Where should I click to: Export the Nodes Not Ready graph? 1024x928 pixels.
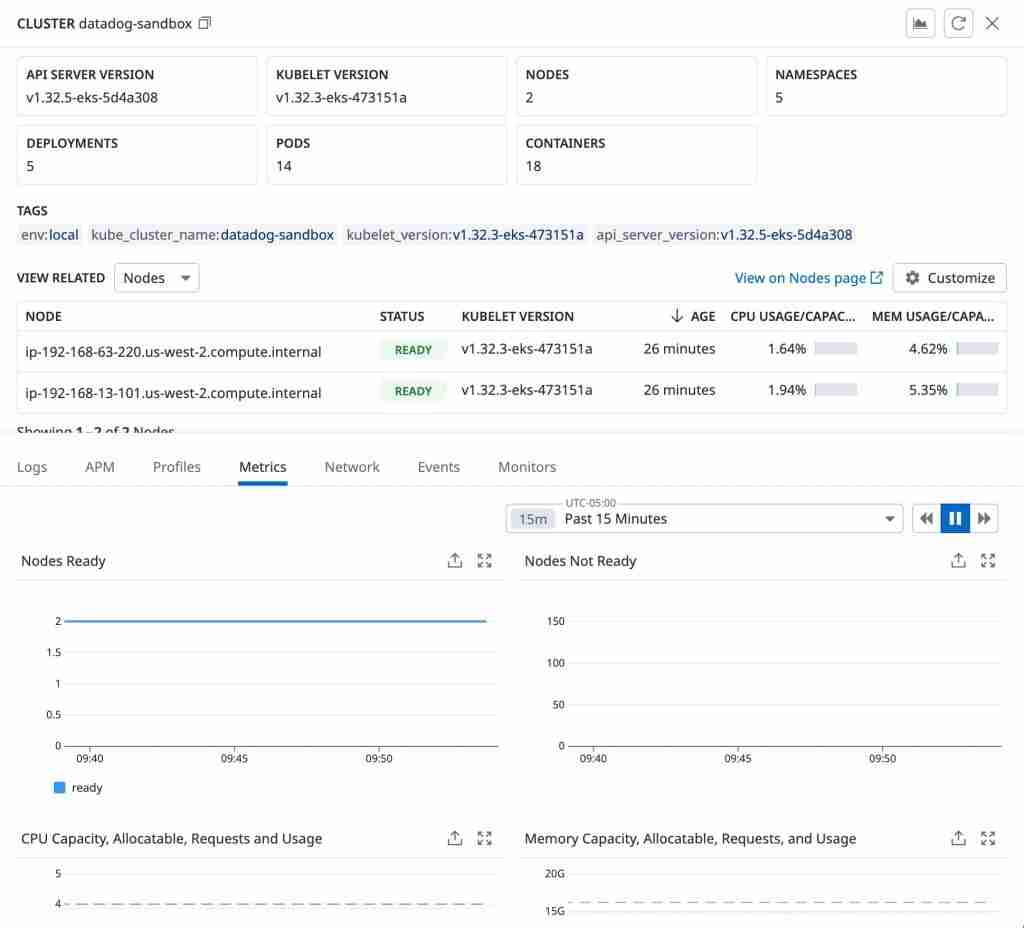click(958, 561)
